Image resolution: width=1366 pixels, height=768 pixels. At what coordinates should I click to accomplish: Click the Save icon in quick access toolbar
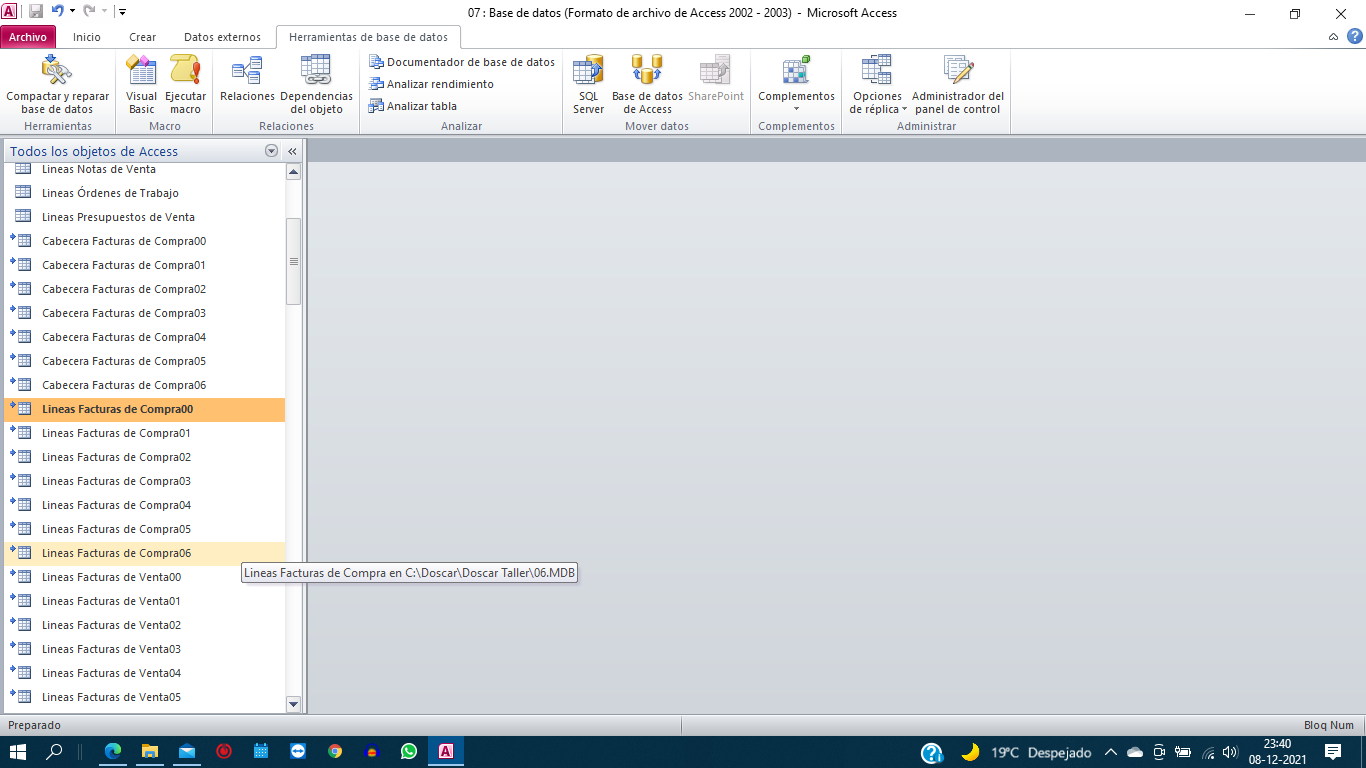click(35, 12)
